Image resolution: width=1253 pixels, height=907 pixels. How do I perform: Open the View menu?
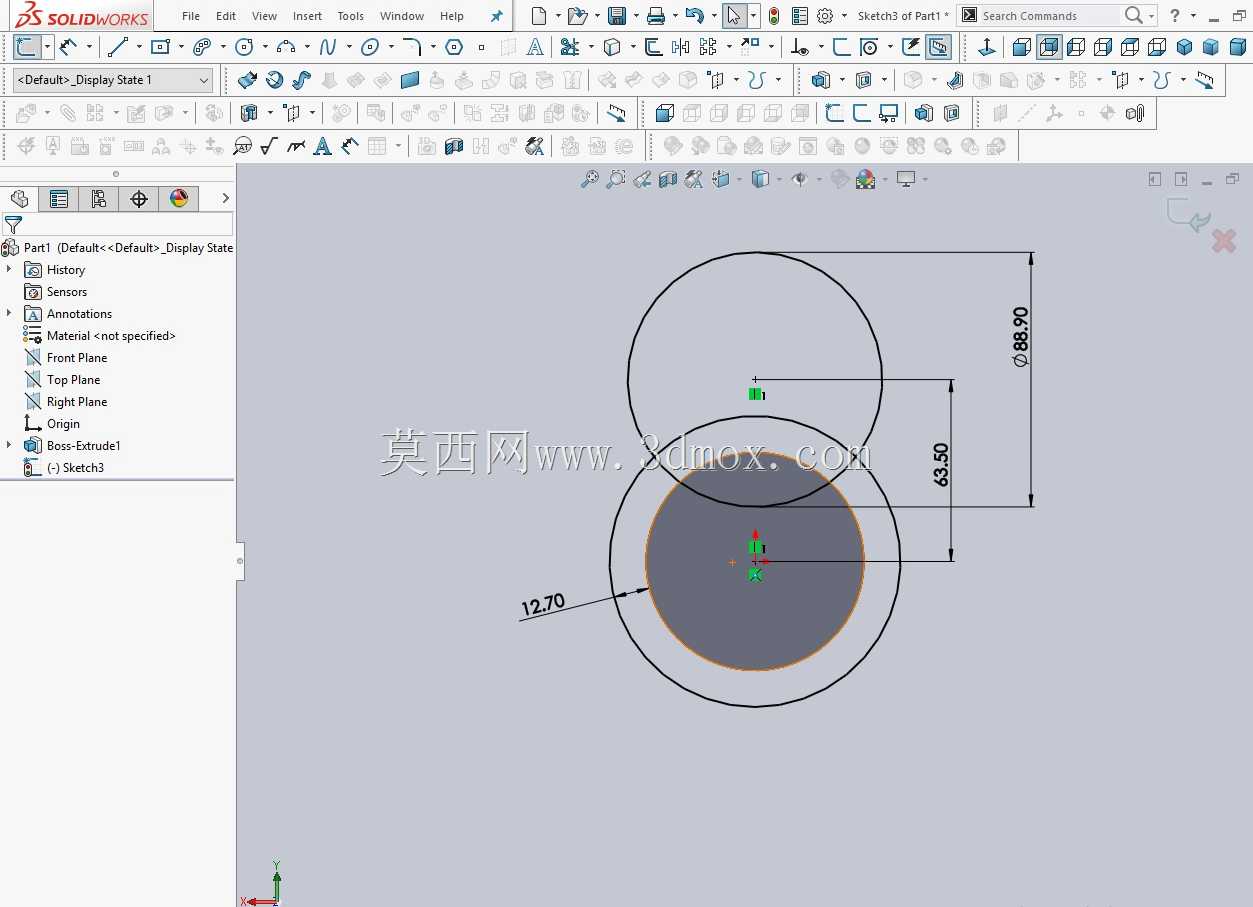[x=265, y=16]
